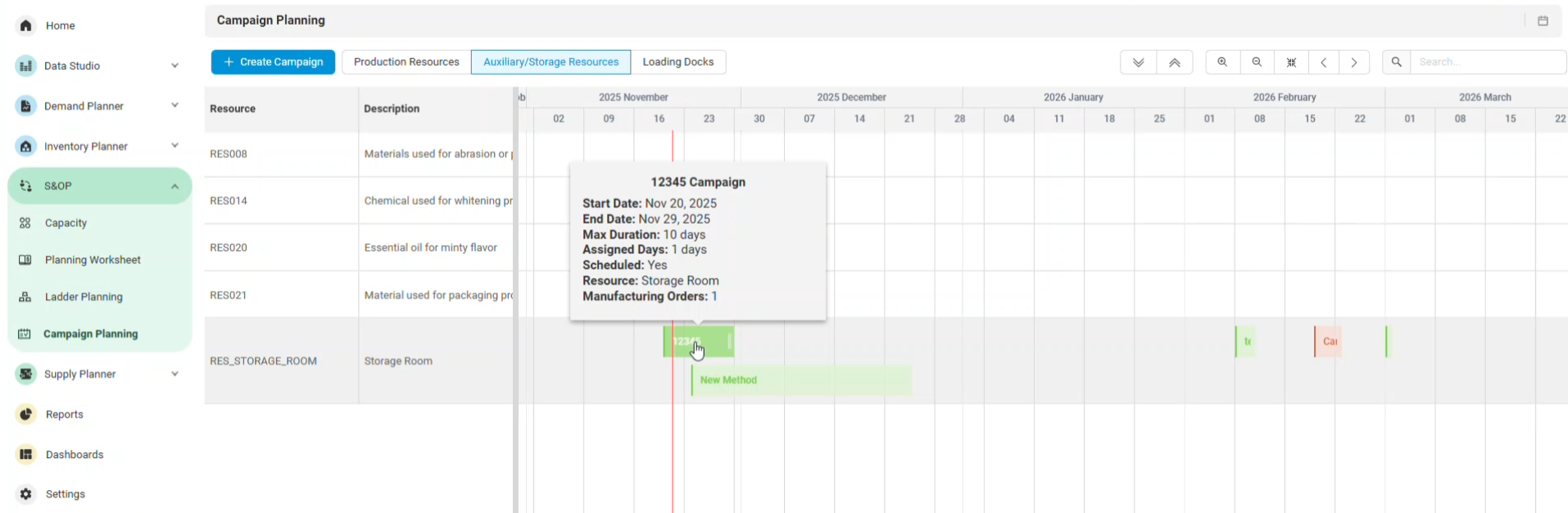Click the Demand Planner icon
Screen dimensions: 1568x513
click(26, 106)
